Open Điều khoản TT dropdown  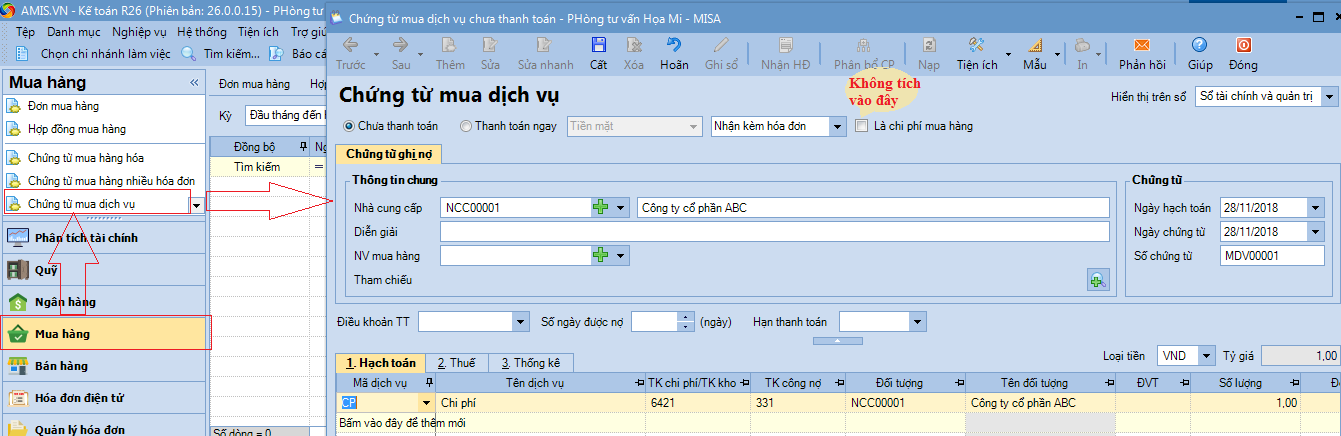520,322
